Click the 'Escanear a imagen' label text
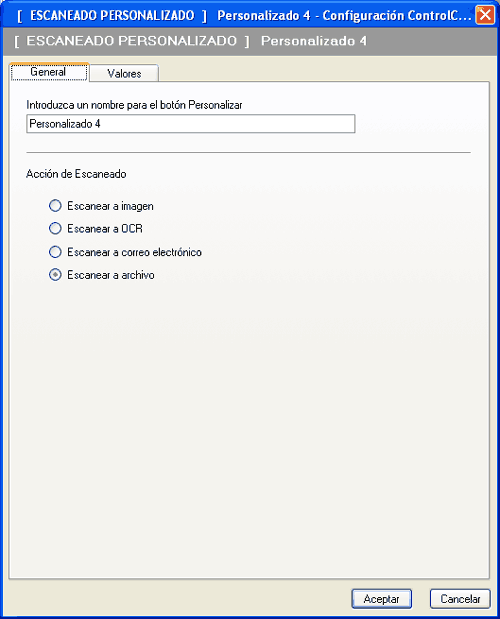The image size is (500, 619). click(x=110, y=206)
